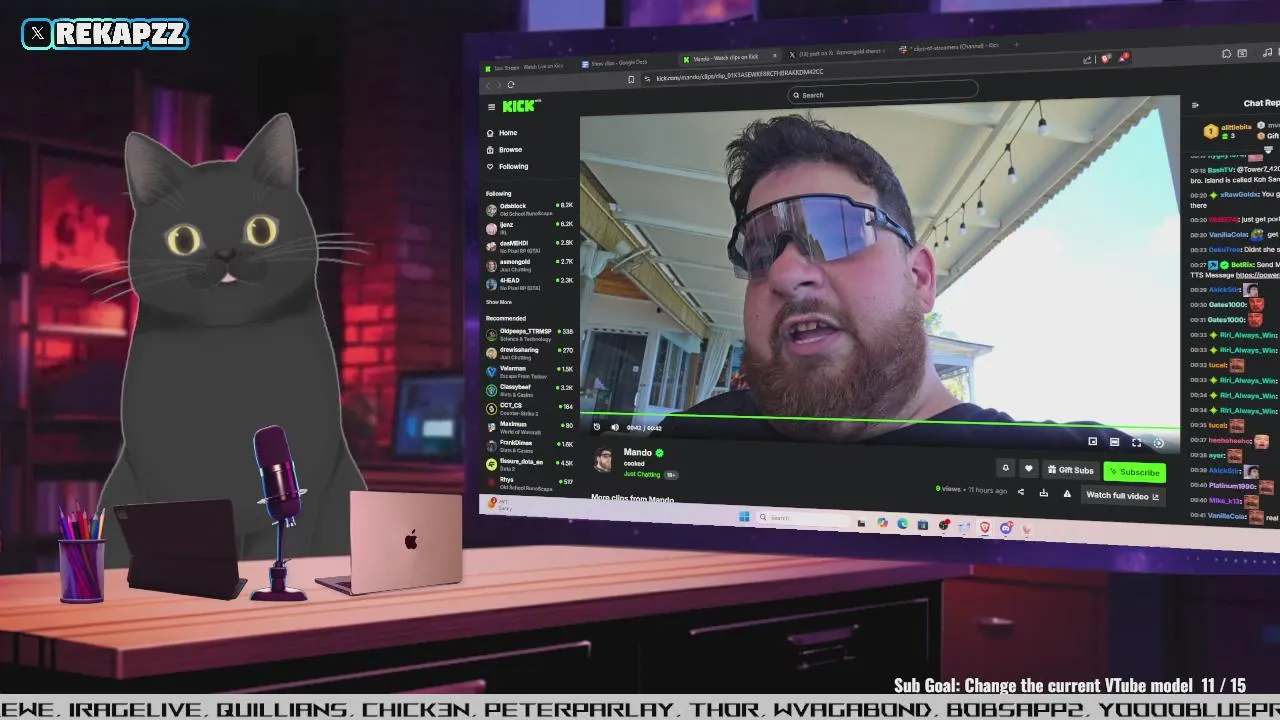The width and height of the screenshot is (1280, 720).
Task: Click the bookmark icon beside the URL
Action: click(630, 79)
